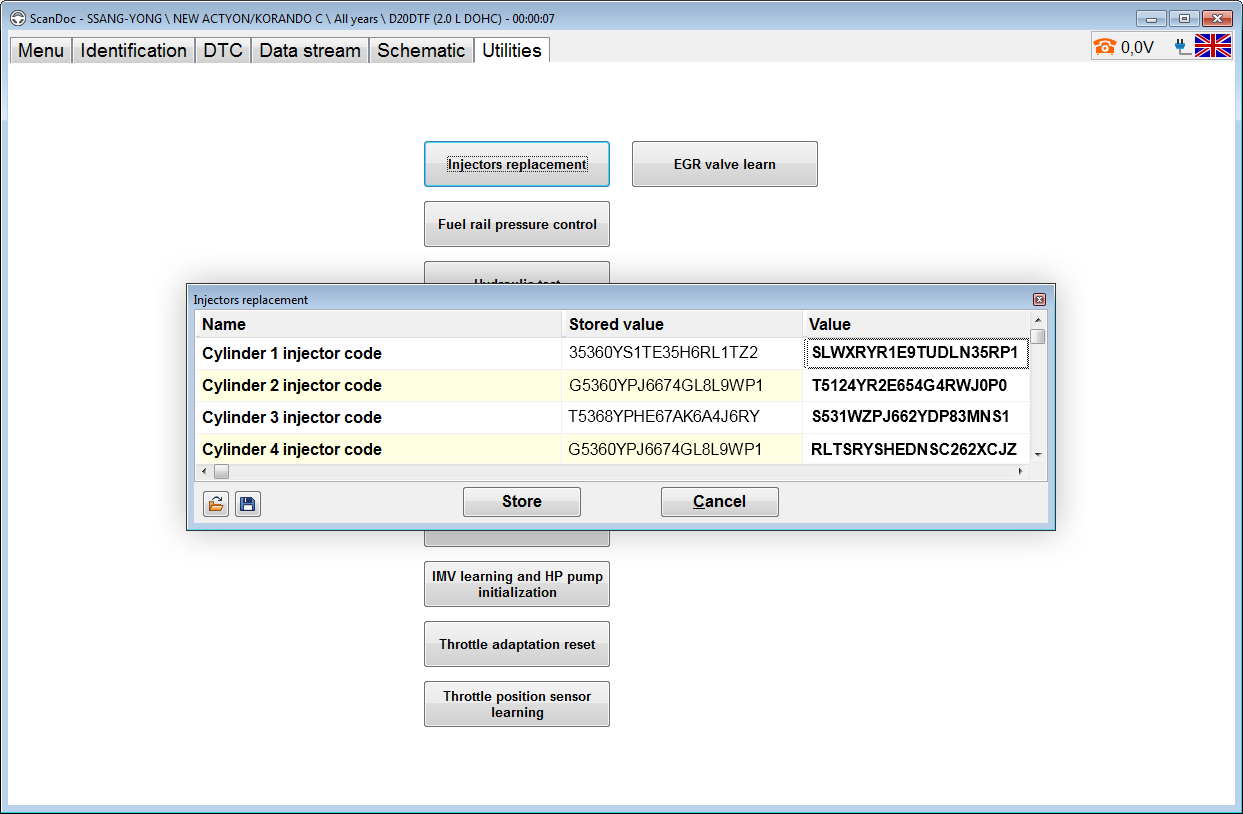The height and width of the screenshot is (814, 1243).
Task: Click the blue plug connection icon
Action: tap(1182, 46)
